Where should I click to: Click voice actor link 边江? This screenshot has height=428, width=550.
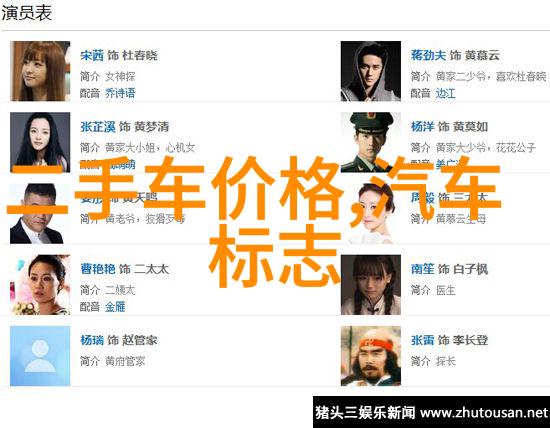coord(445,93)
